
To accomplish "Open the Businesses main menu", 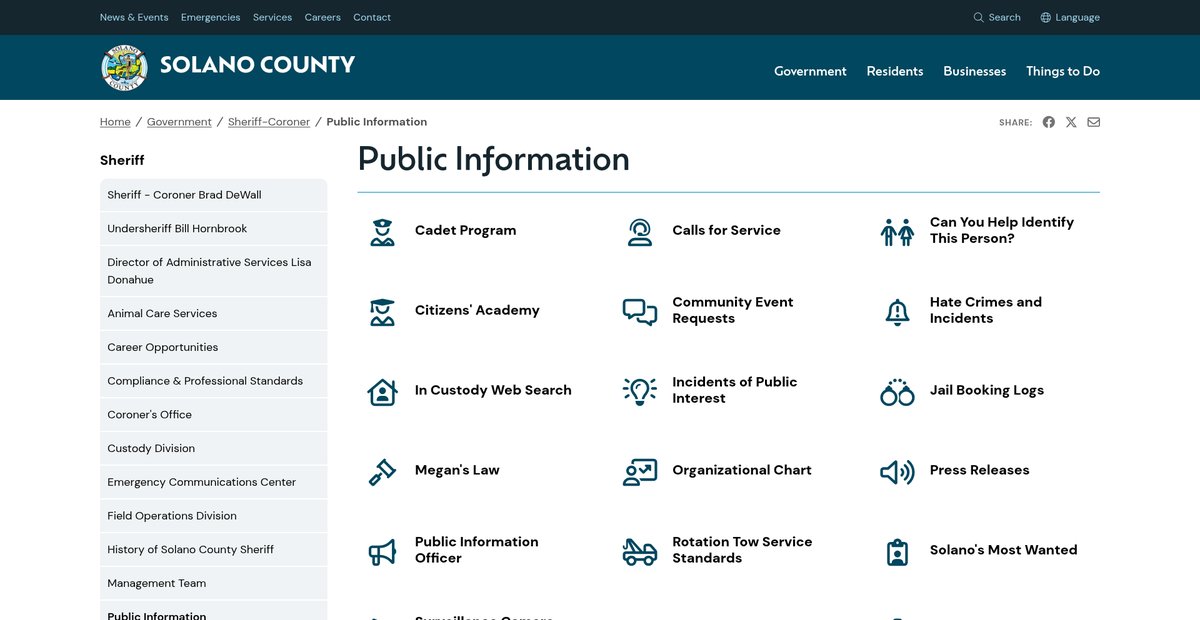I will tap(975, 71).
